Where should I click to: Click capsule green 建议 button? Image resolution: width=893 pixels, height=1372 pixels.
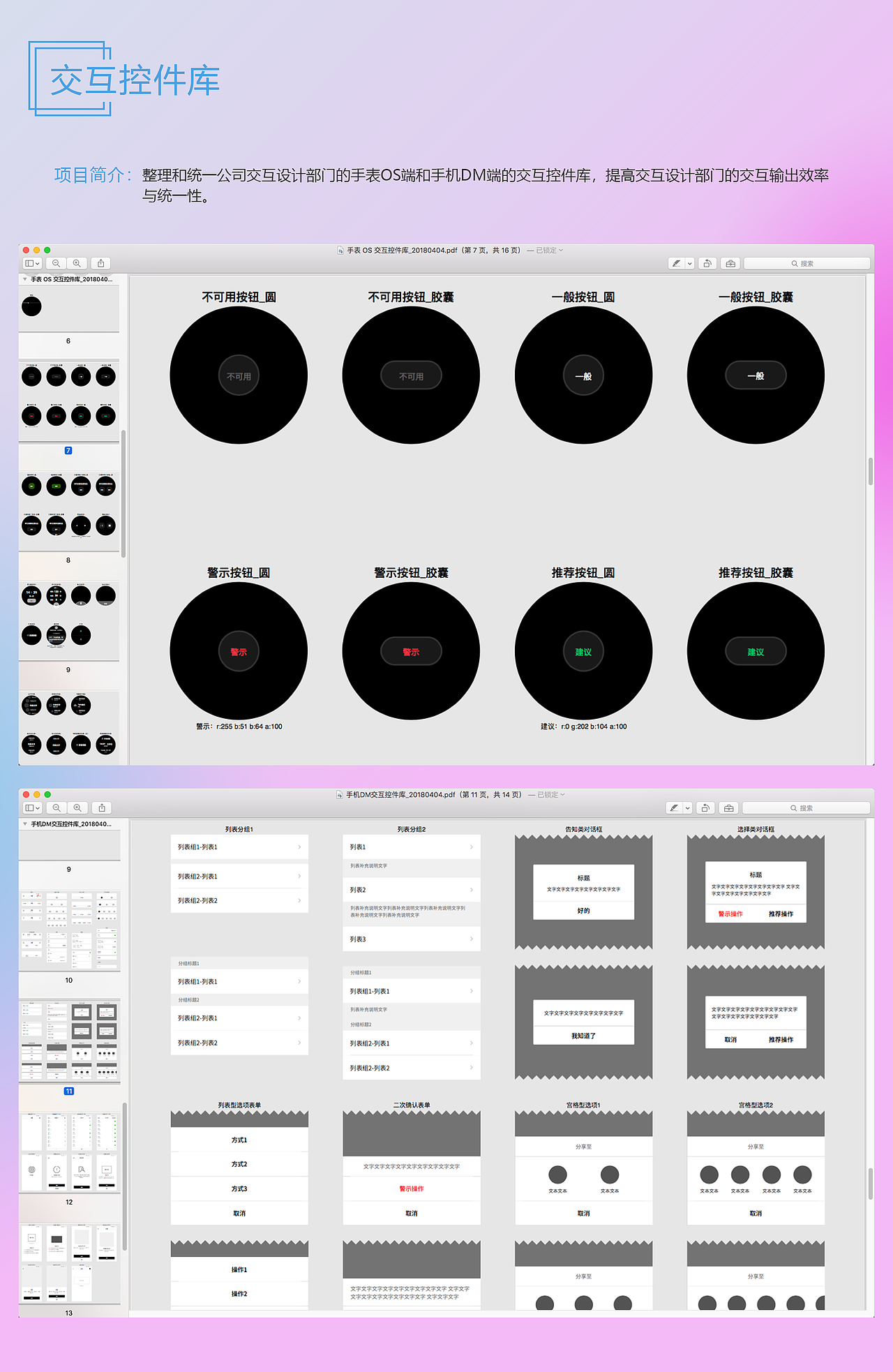pos(756,651)
